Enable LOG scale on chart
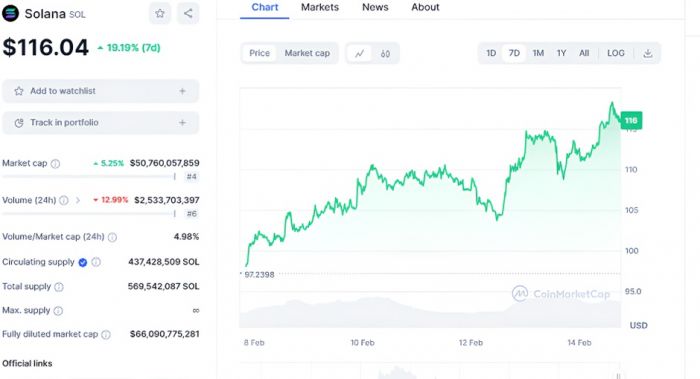Viewport: 700px width, 379px height. pos(616,53)
